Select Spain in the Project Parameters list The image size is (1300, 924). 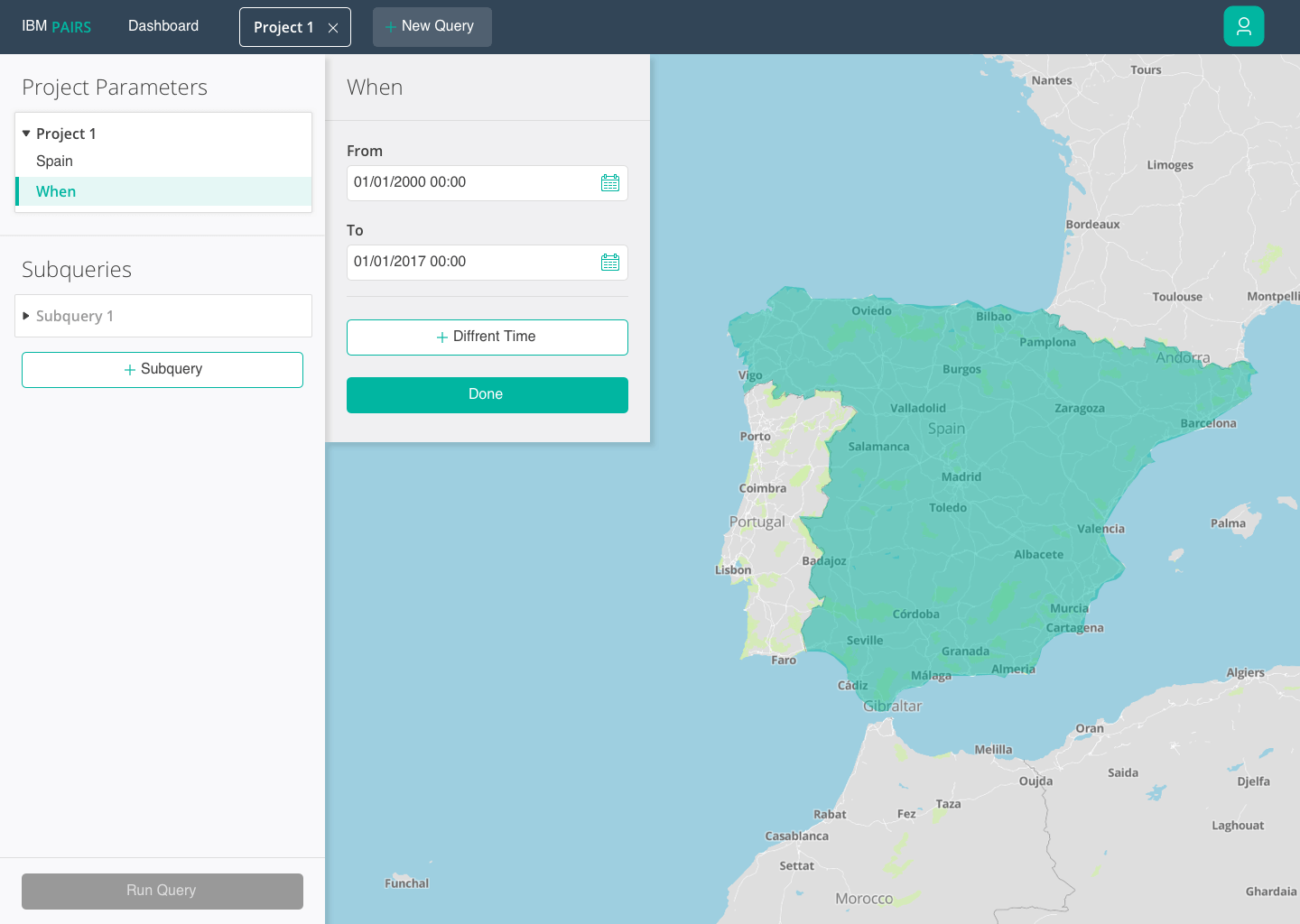tap(55, 161)
